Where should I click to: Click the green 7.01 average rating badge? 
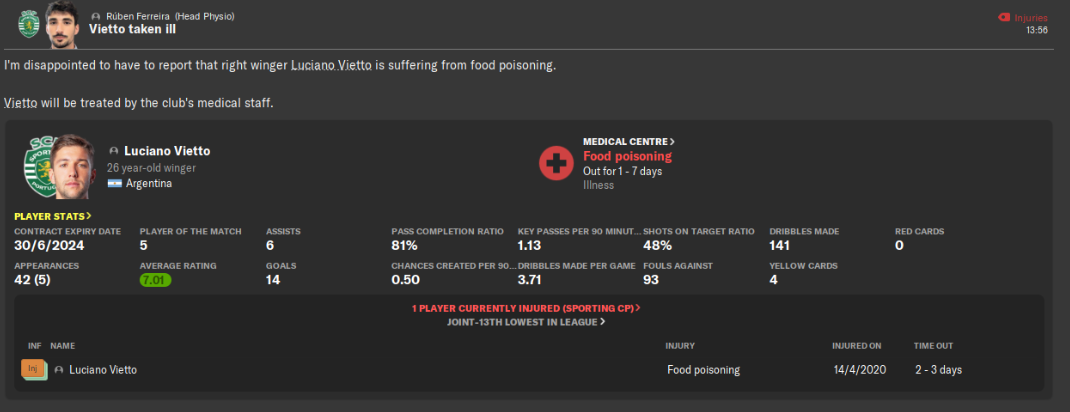pyautogui.click(x=156, y=280)
